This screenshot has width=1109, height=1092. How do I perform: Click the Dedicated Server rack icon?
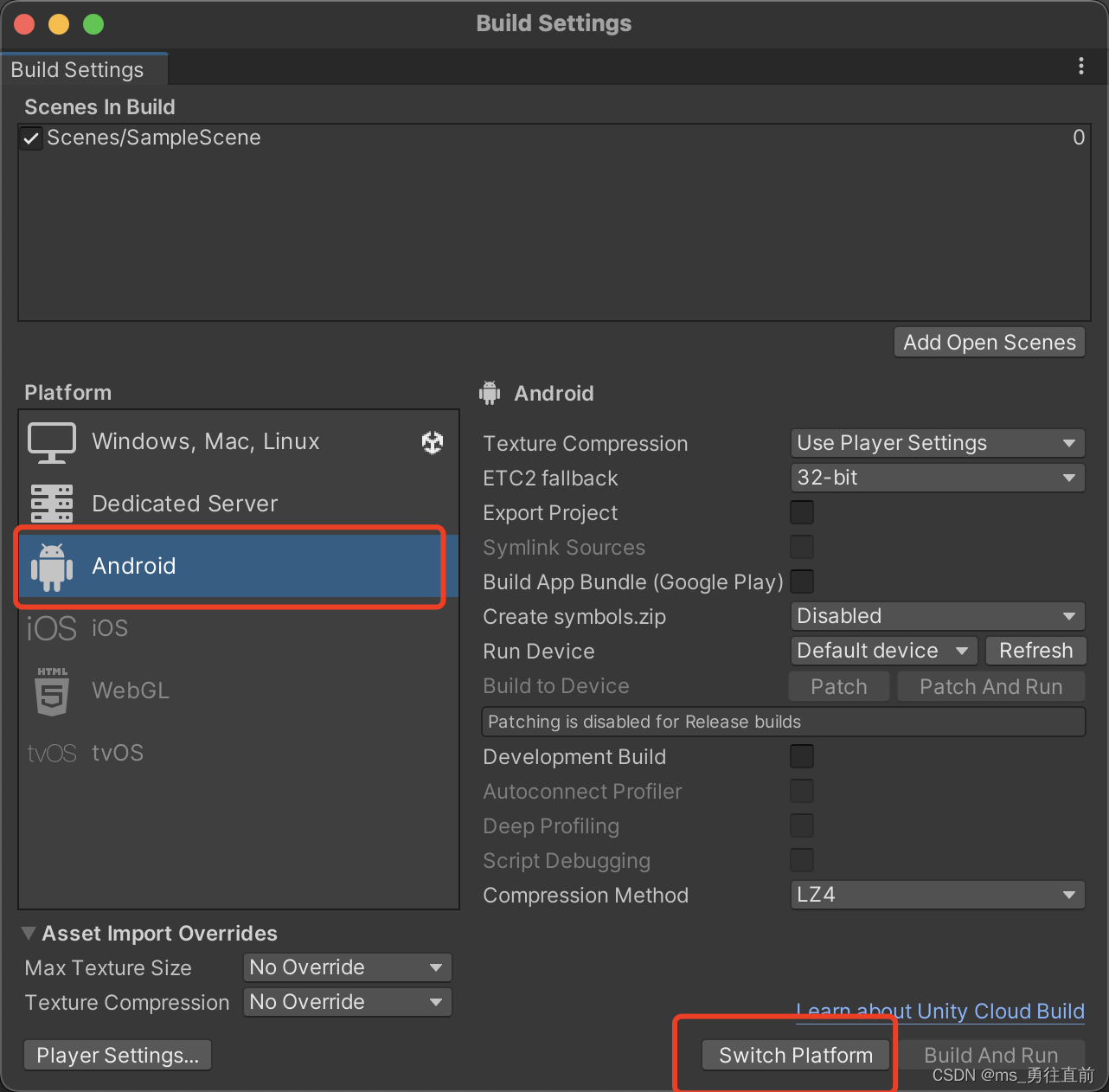(x=52, y=504)
